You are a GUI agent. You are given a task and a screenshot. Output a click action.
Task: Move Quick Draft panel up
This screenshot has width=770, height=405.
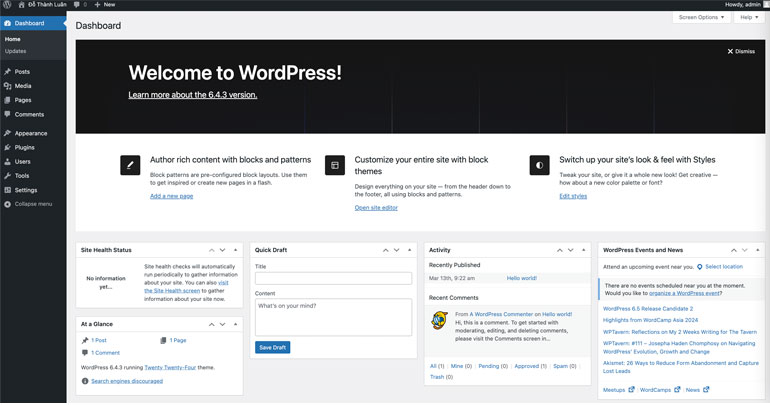pos(385,250)
